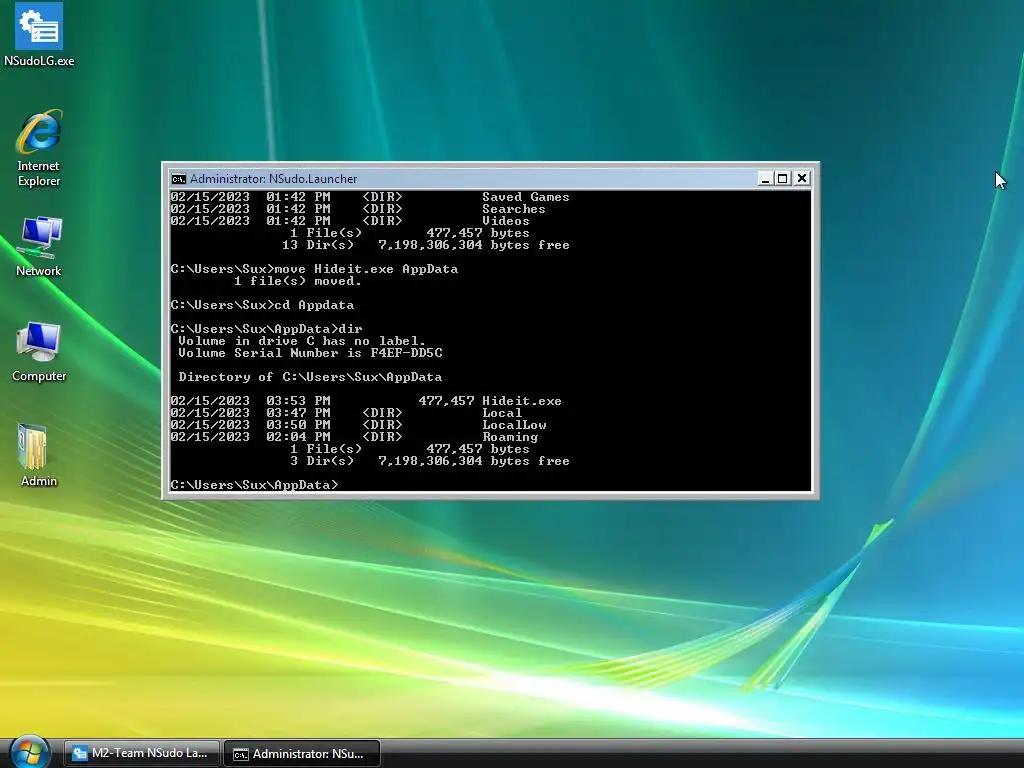Image resolution: width=1024 pixels, height=768 pixels.
Task: Click the '1 file(s) moved.' output line
Action: [298, 281]
